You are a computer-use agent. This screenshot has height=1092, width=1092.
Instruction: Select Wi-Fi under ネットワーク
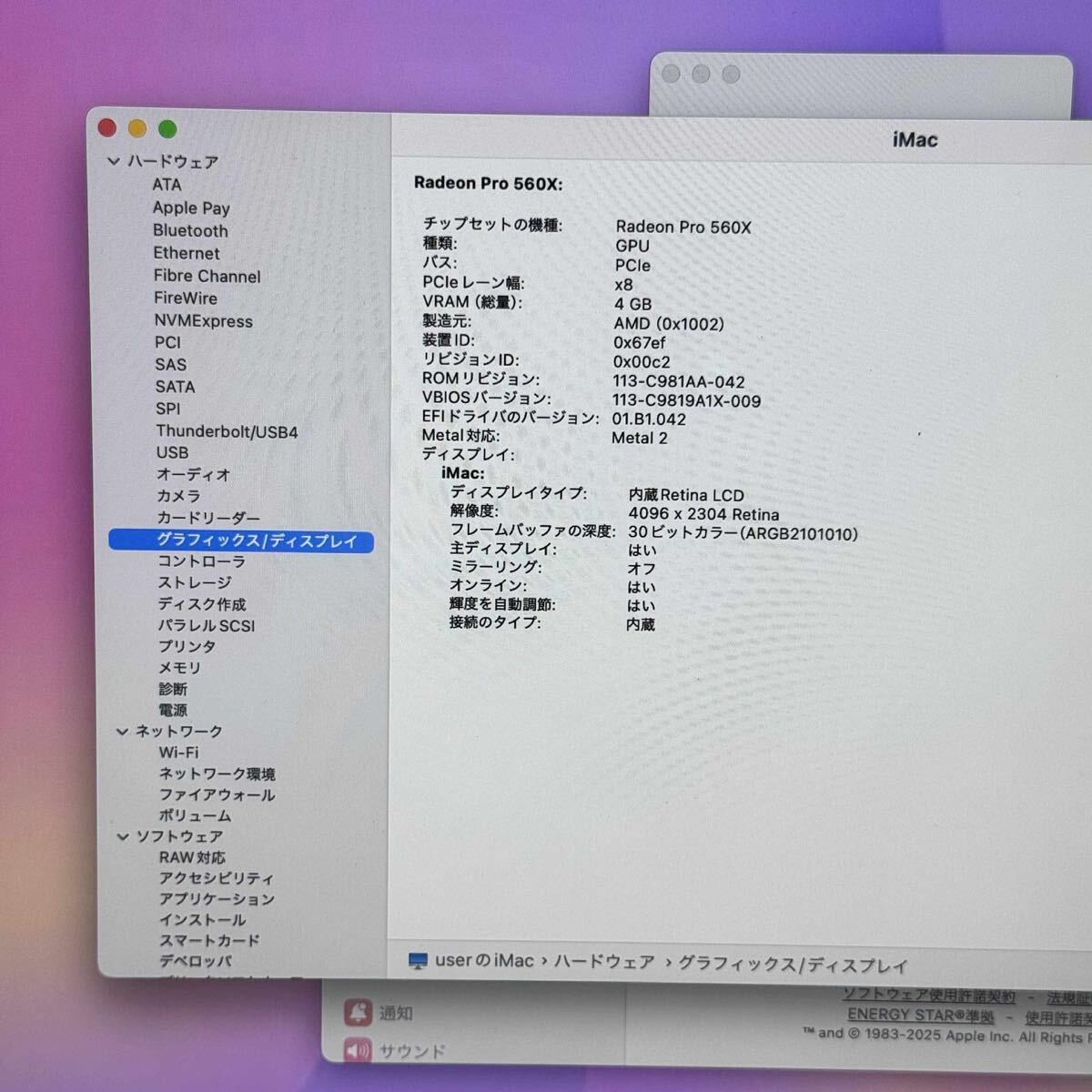click(x=178, y=753)
